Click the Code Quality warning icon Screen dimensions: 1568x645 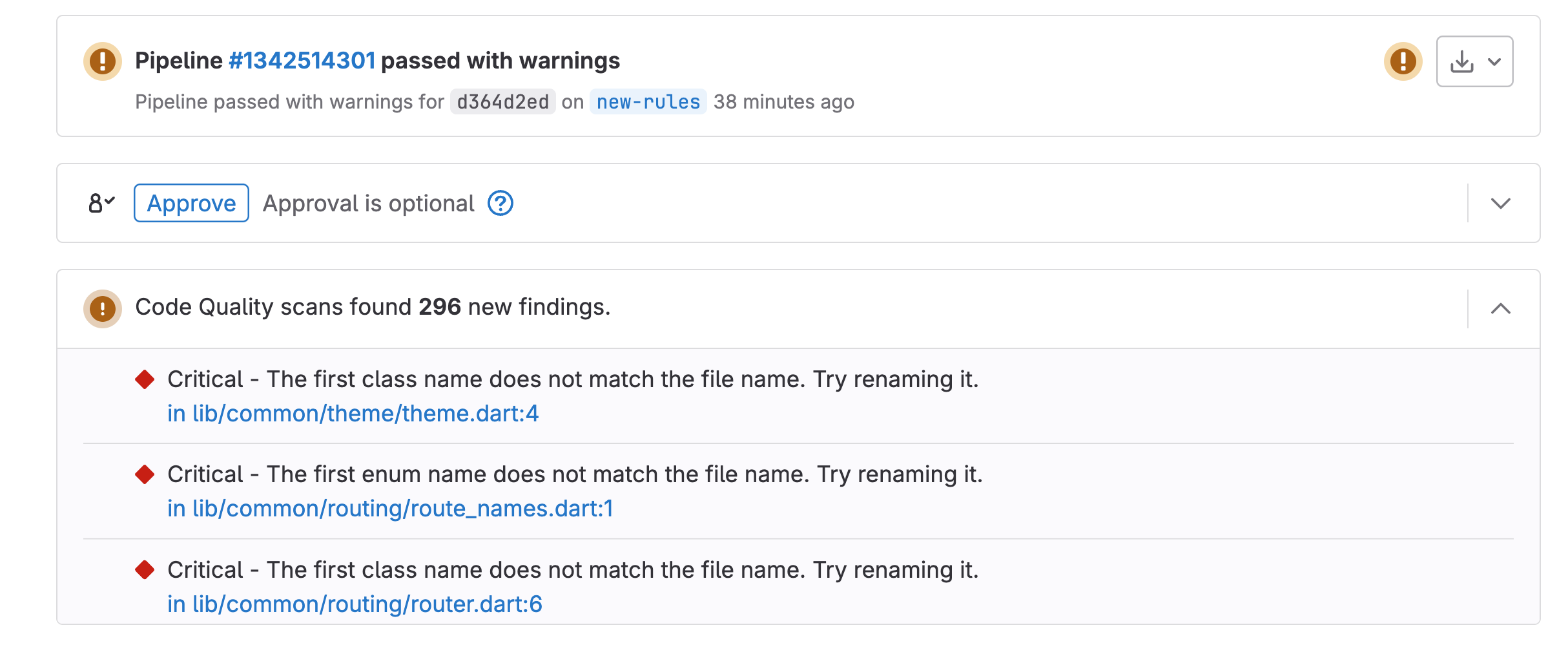pos(103,309)
